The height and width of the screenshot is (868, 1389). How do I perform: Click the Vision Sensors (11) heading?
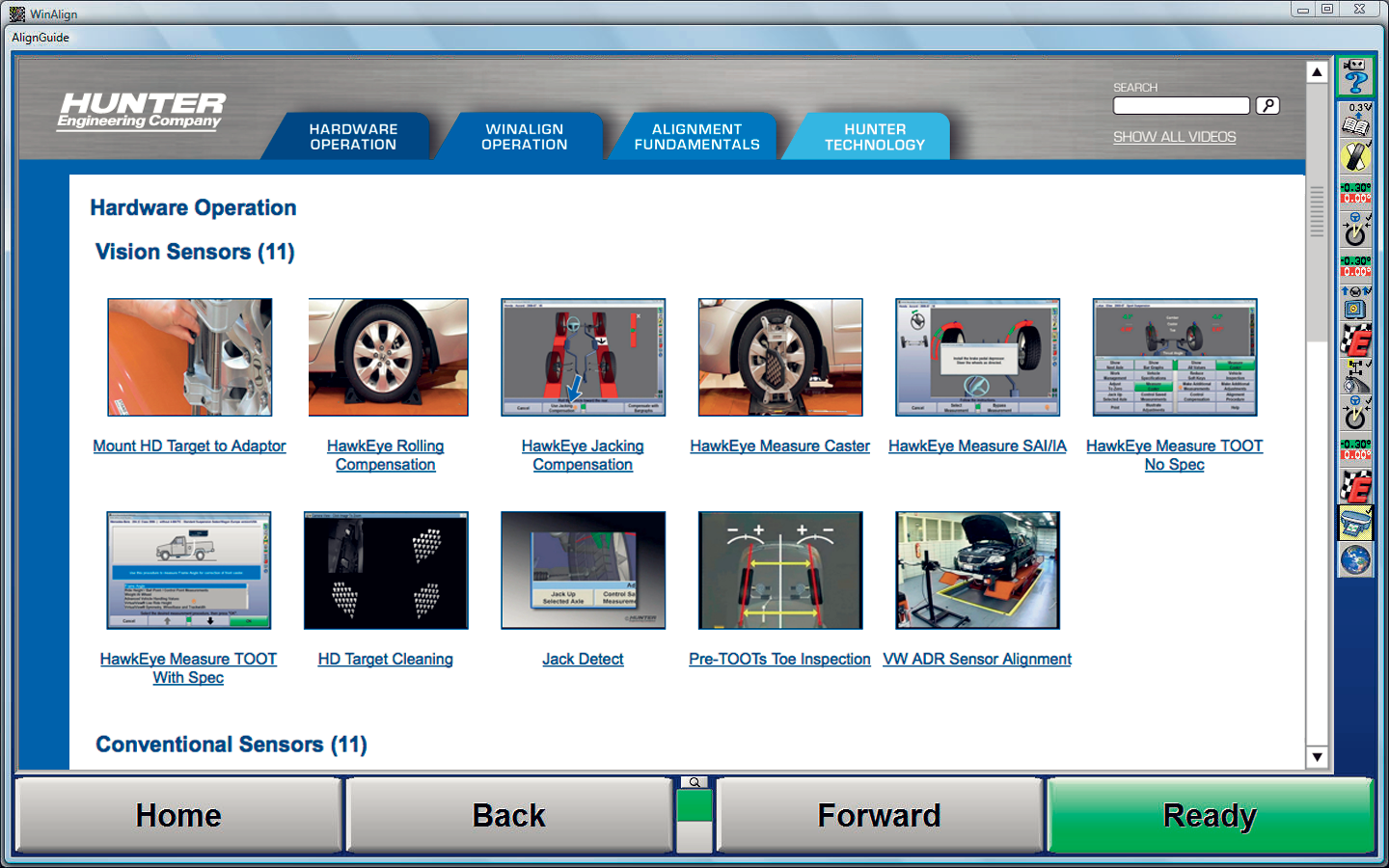[195, 252]
